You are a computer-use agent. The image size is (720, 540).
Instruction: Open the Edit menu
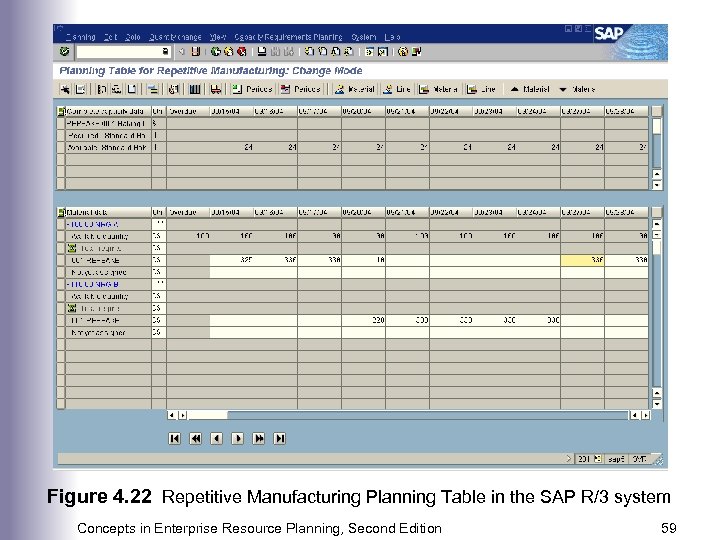pyautogui.click(x=110, y=37)
